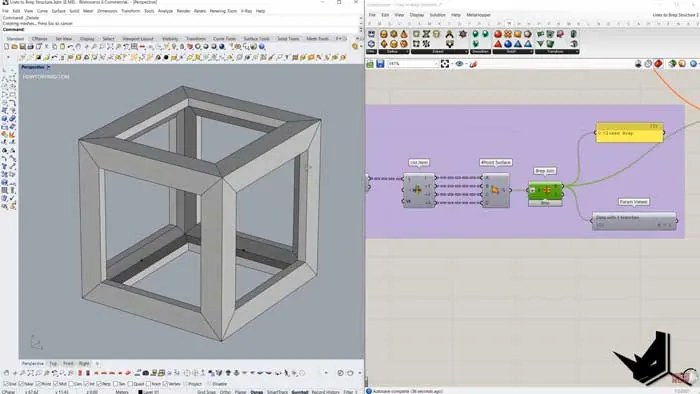Viewport: 700px width, 394px height.
Task: Switch to the Top viewport tab
Action: [x=53, y=364]
